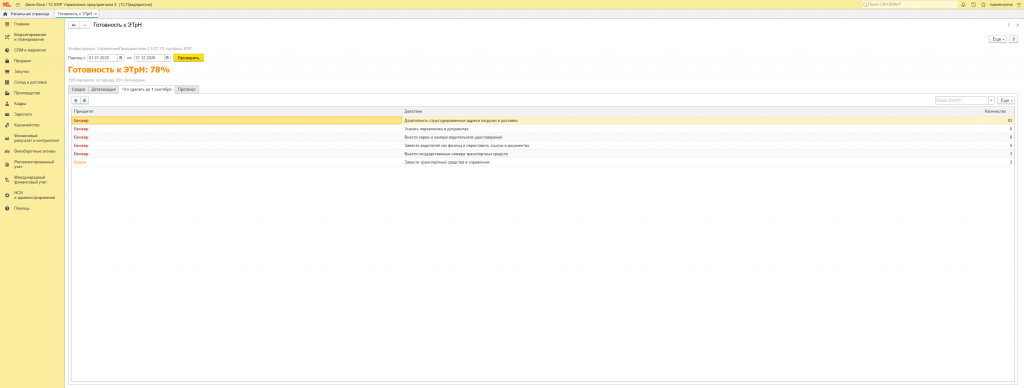Open Производство section

33,93
